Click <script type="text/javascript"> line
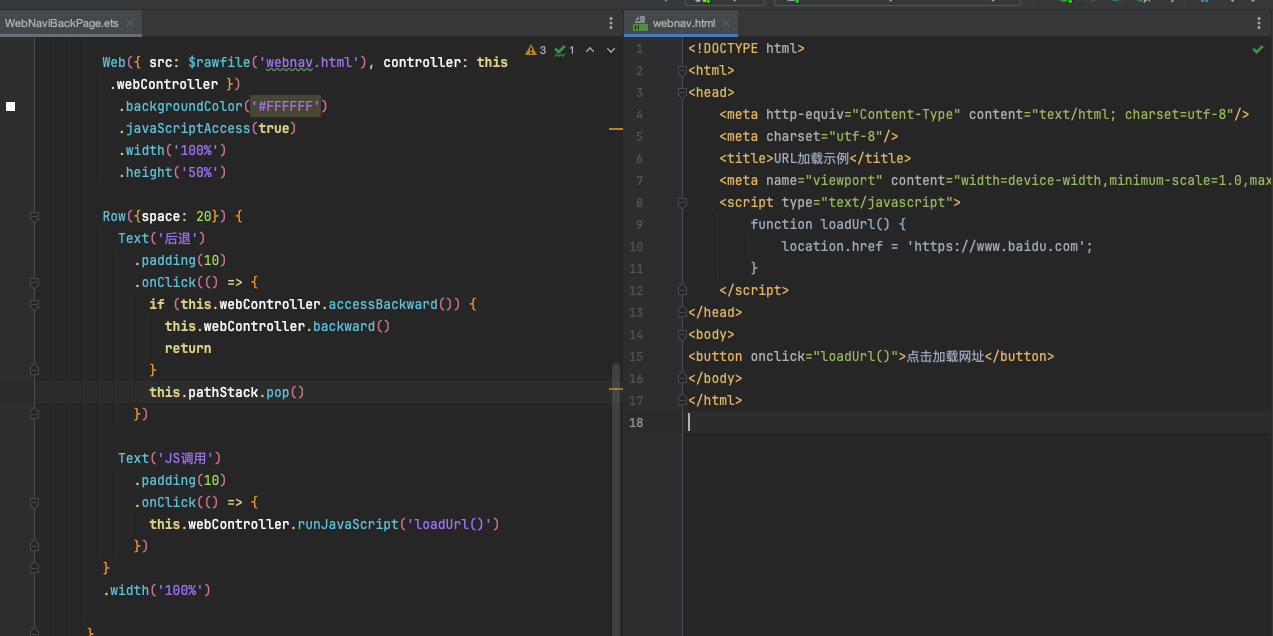The width and height of the screenshot is (1273, 636). pos(839,202)
